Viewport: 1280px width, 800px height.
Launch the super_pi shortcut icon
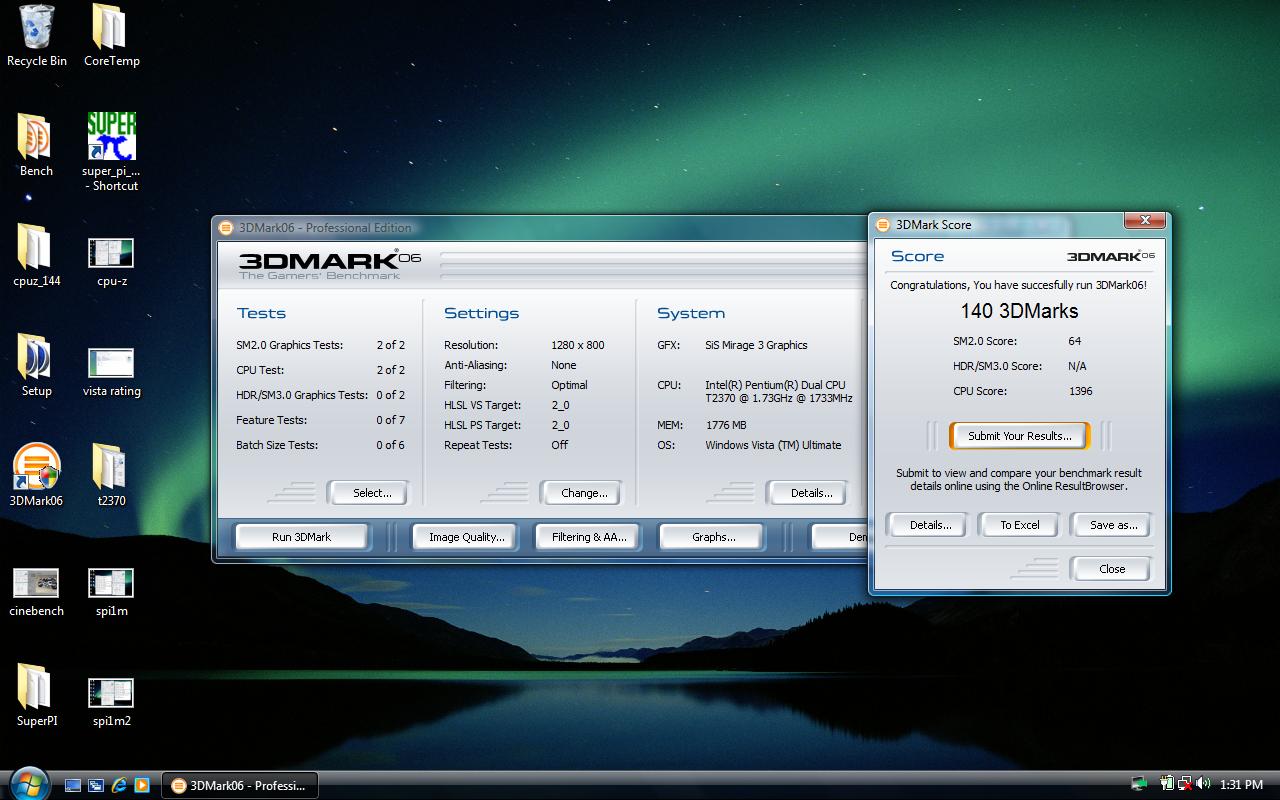click(x=111, y=137)
